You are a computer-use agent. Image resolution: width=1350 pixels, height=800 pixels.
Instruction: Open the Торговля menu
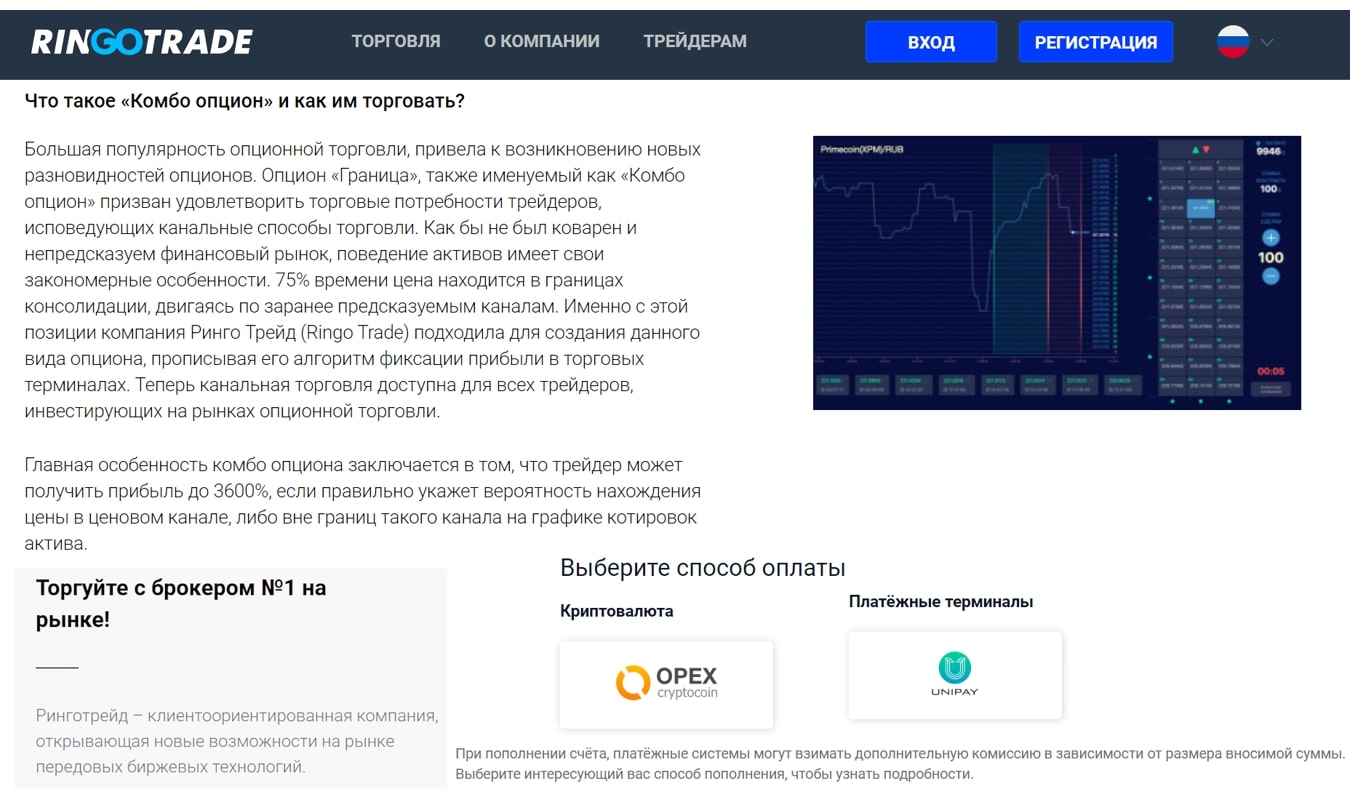click(x=396, y=41)
